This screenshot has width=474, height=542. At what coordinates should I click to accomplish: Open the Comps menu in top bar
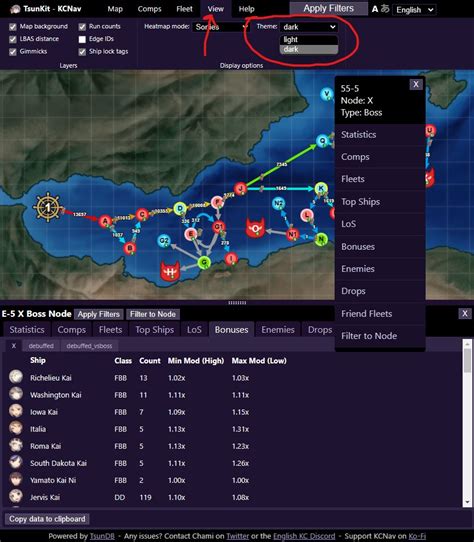pyautogui.click(x=149, y=9)
